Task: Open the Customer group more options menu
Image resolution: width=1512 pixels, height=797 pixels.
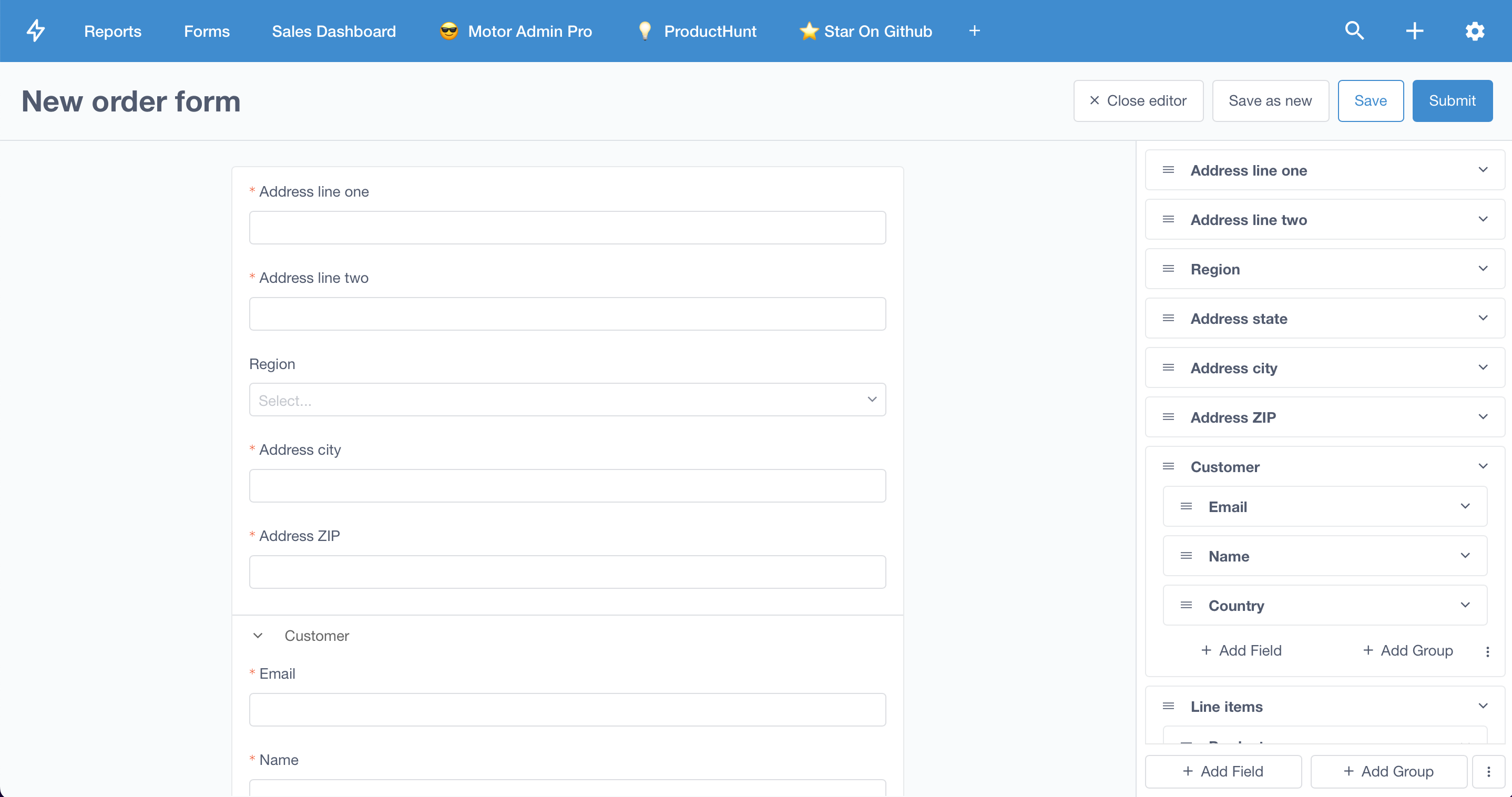Action: click(1487, 651)
